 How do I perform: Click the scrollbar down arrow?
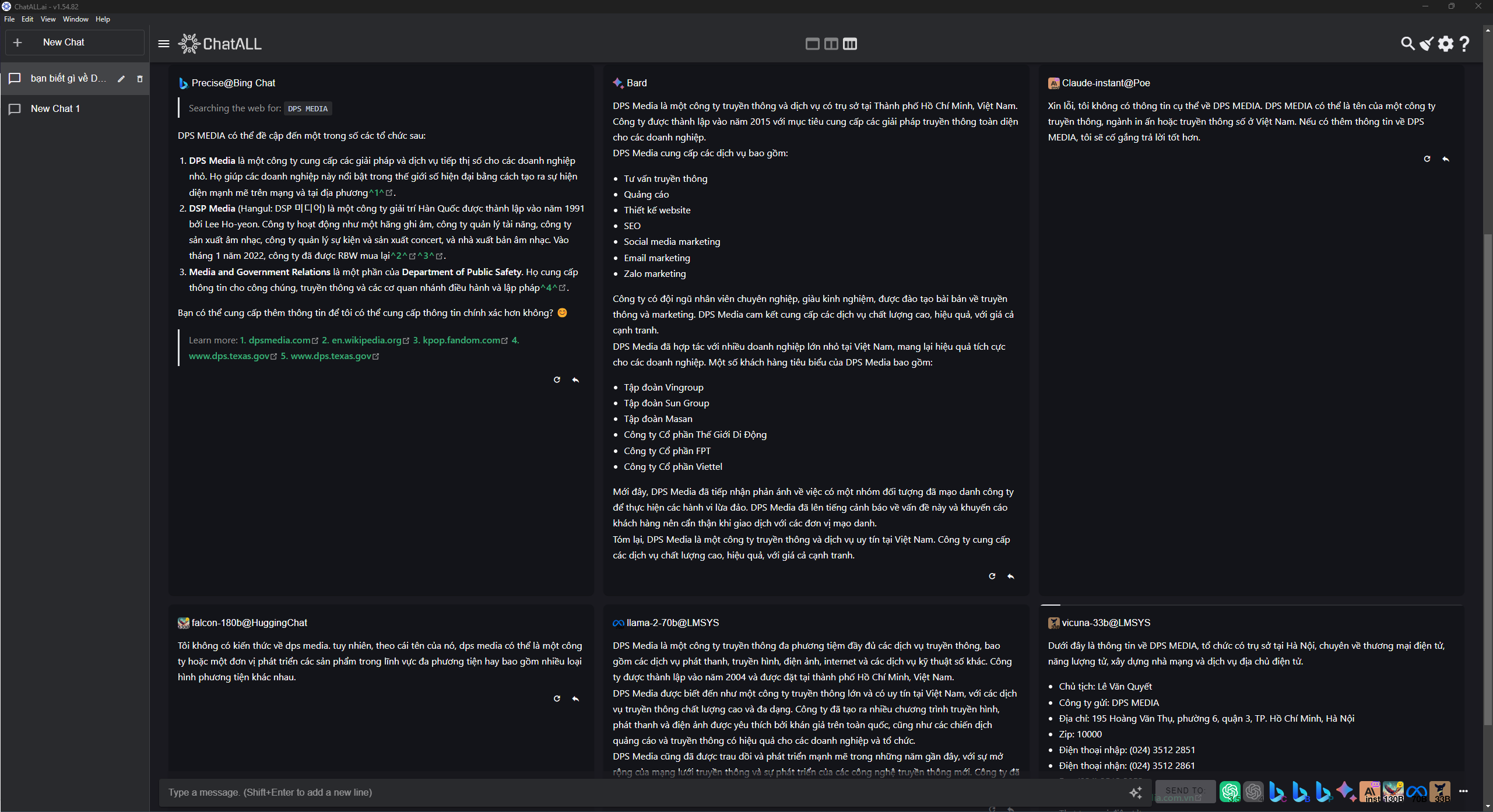pos(1488,806)
